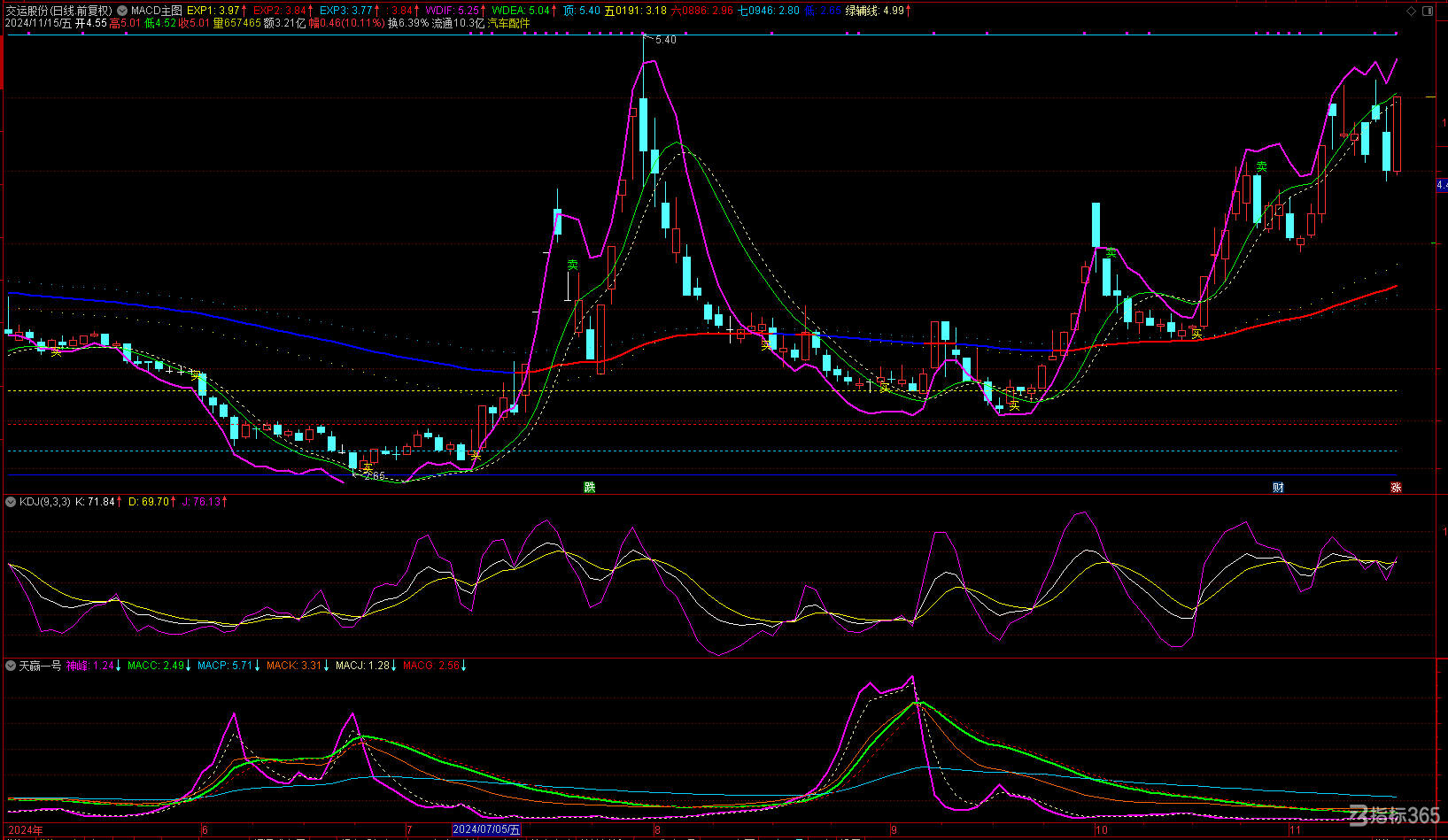This screenshot has width=1448, height=840.
Task: Toggle the side panel icon at top right
Action: (x=1428, y=11)
